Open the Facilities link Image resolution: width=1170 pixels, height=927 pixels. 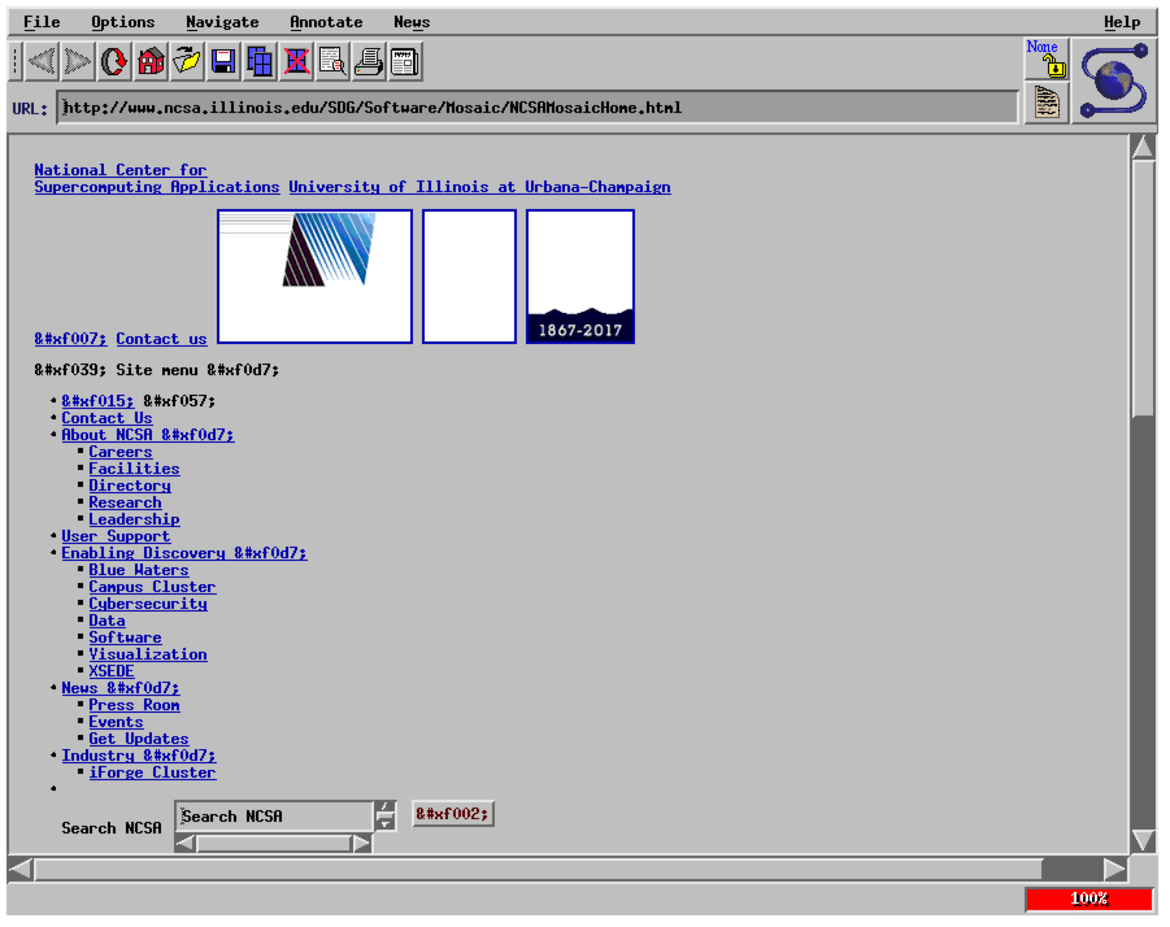(134, 469)
